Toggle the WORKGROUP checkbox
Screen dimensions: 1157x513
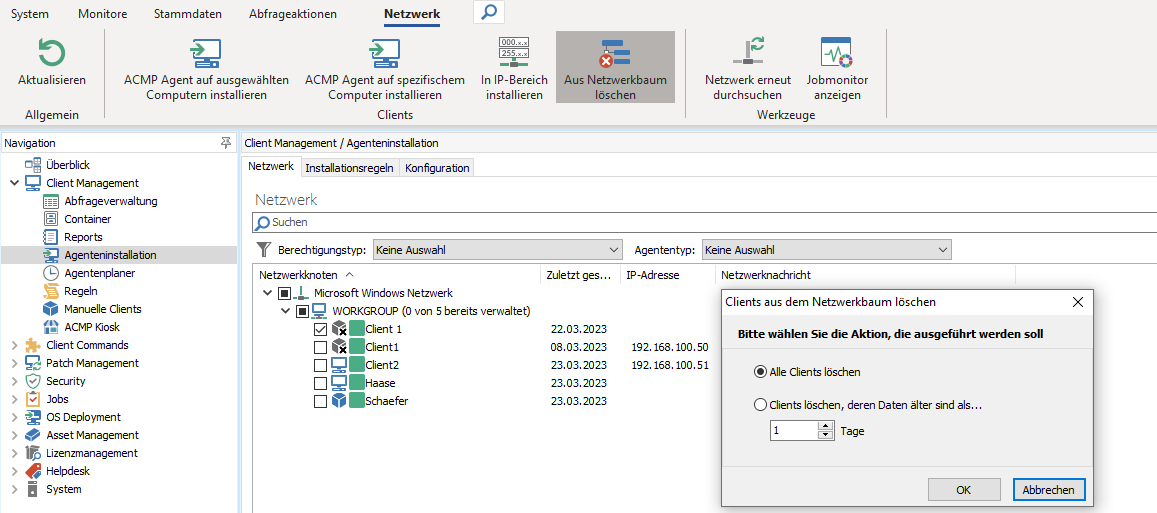(302, 311)
